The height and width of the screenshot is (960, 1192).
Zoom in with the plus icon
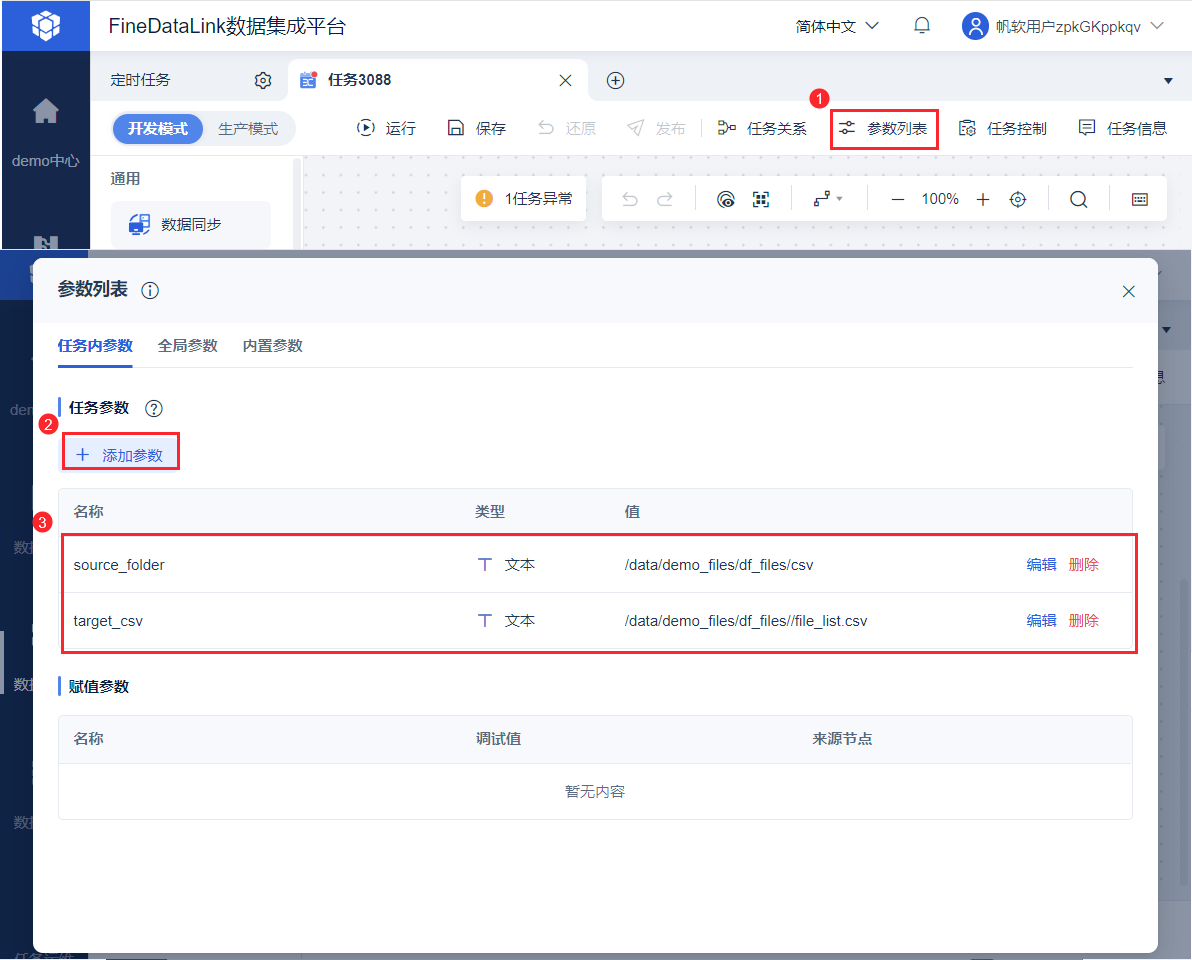click(x=983, y=199)
